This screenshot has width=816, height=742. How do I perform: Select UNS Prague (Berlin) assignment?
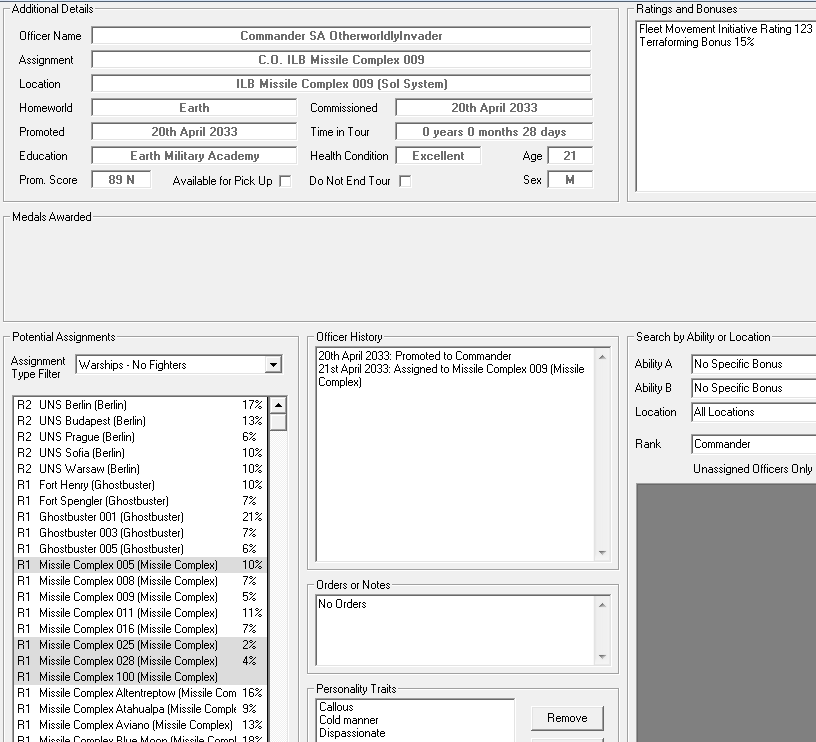[x=140, y=437]
